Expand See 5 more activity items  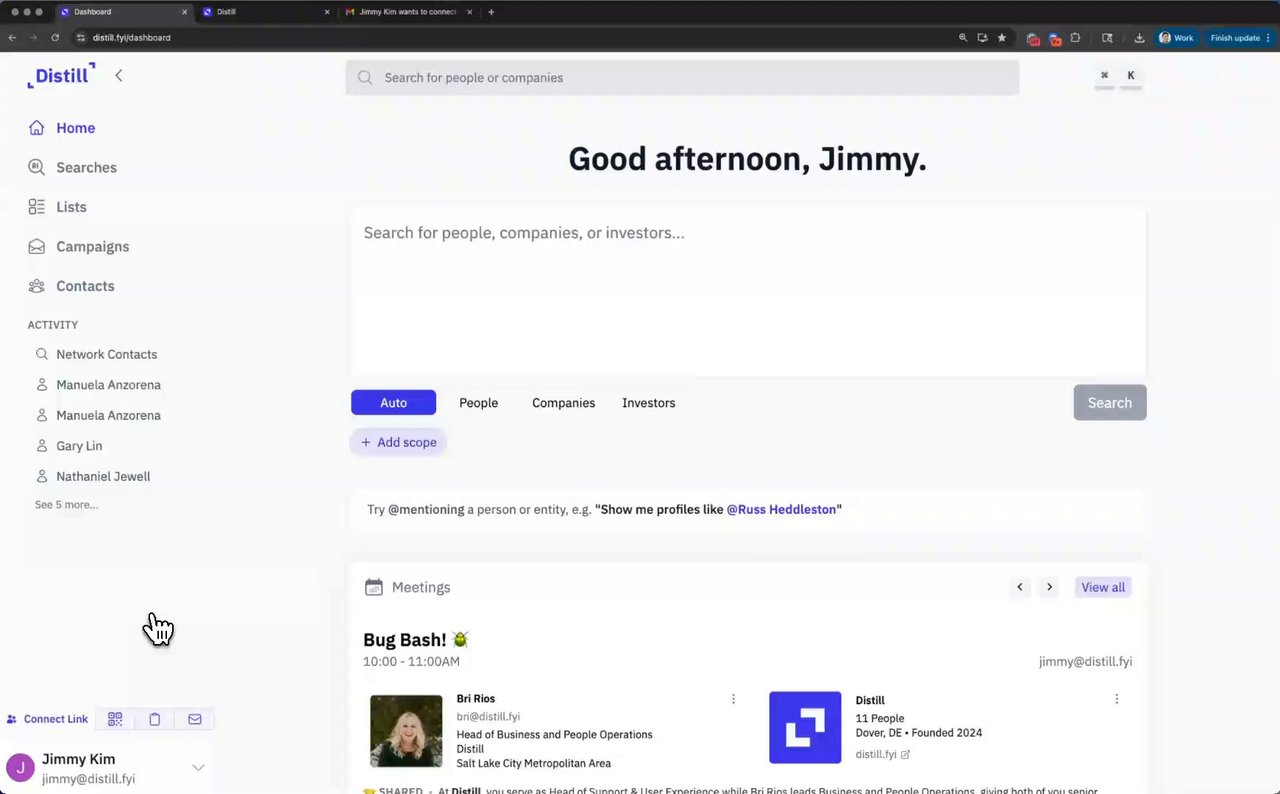click(66, 505)
